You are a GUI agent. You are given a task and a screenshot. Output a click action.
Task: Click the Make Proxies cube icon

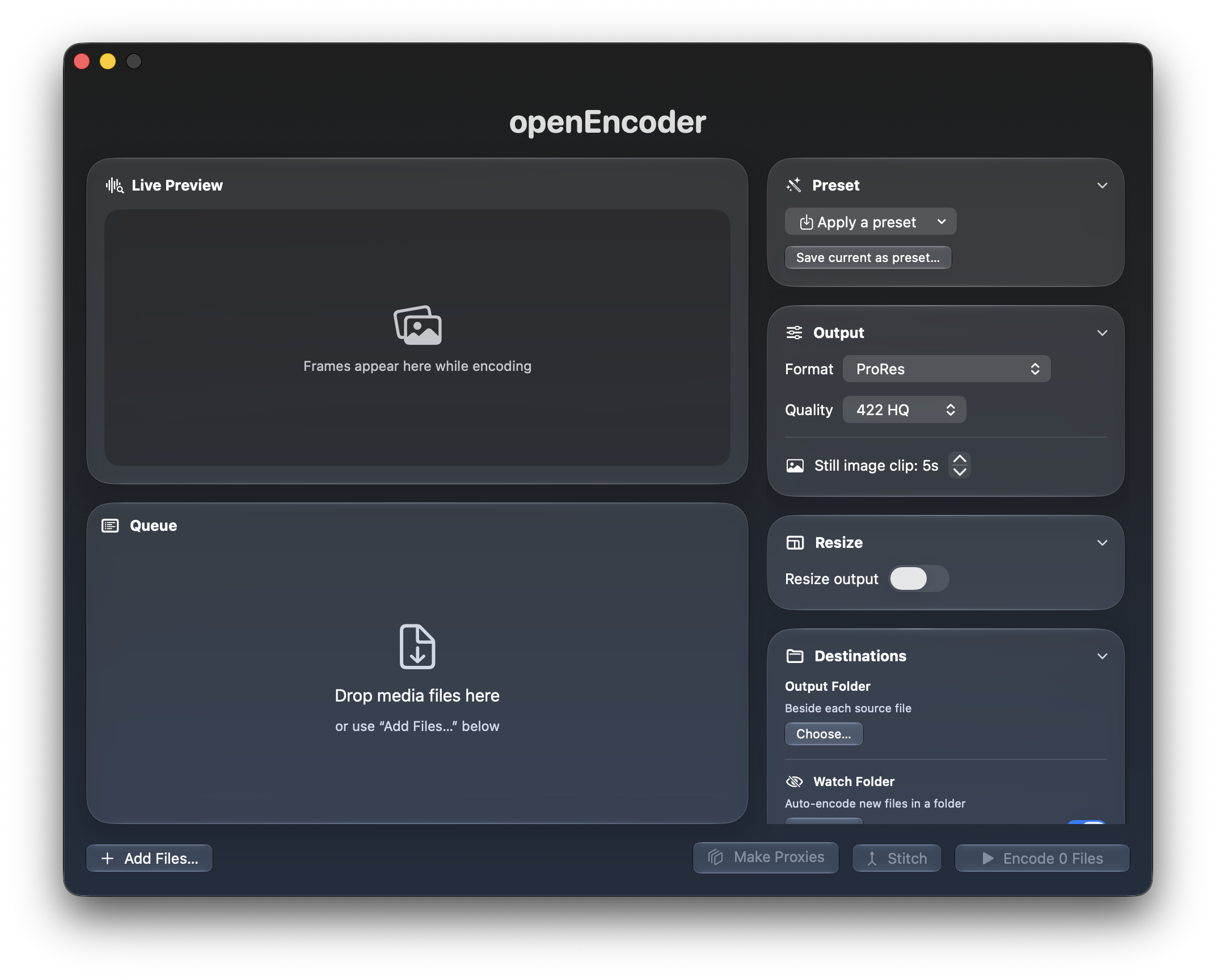[x=716, y=857]
